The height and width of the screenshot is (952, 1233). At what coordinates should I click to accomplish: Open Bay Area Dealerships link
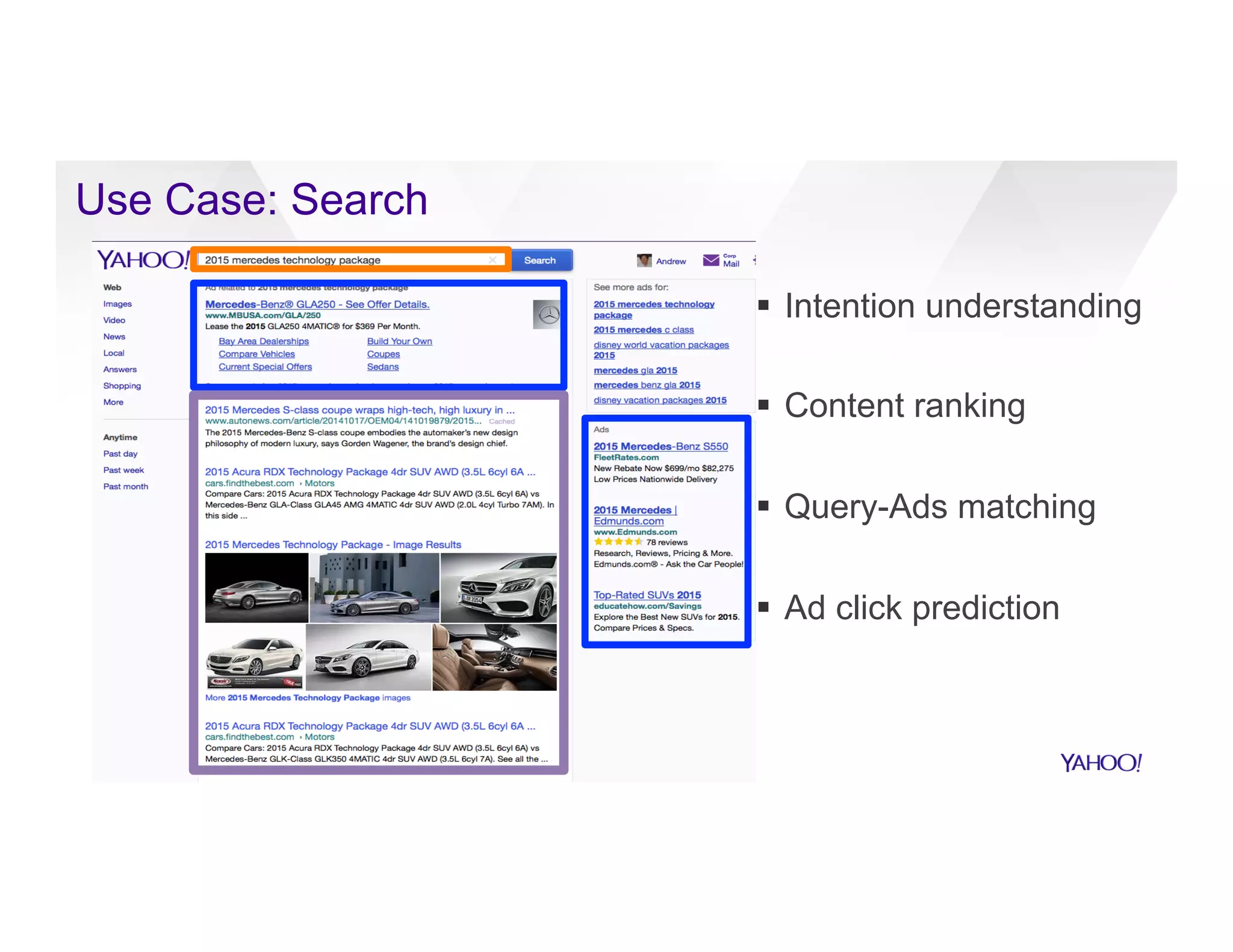(x=264, y=341)
